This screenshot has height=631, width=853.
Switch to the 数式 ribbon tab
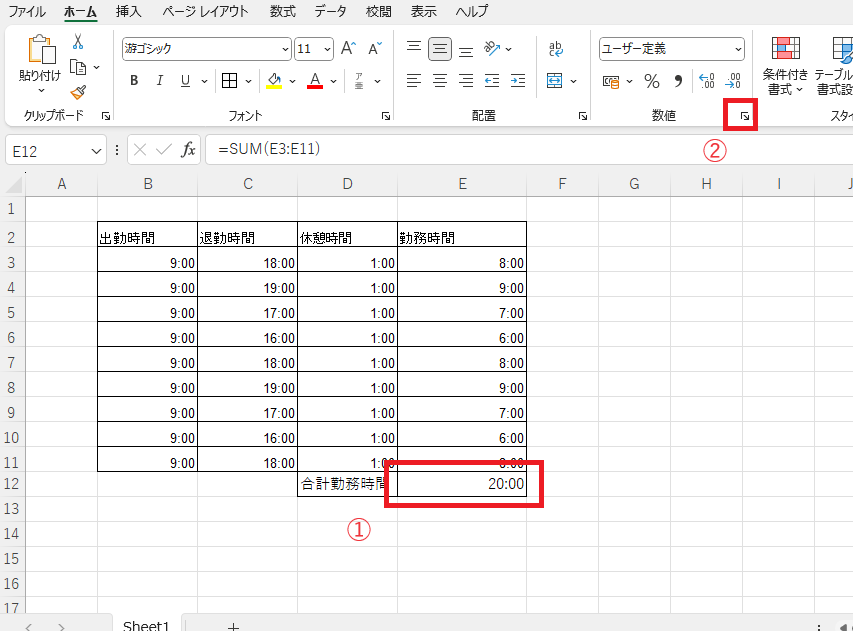pyautogui.click(x=282, y=12)
